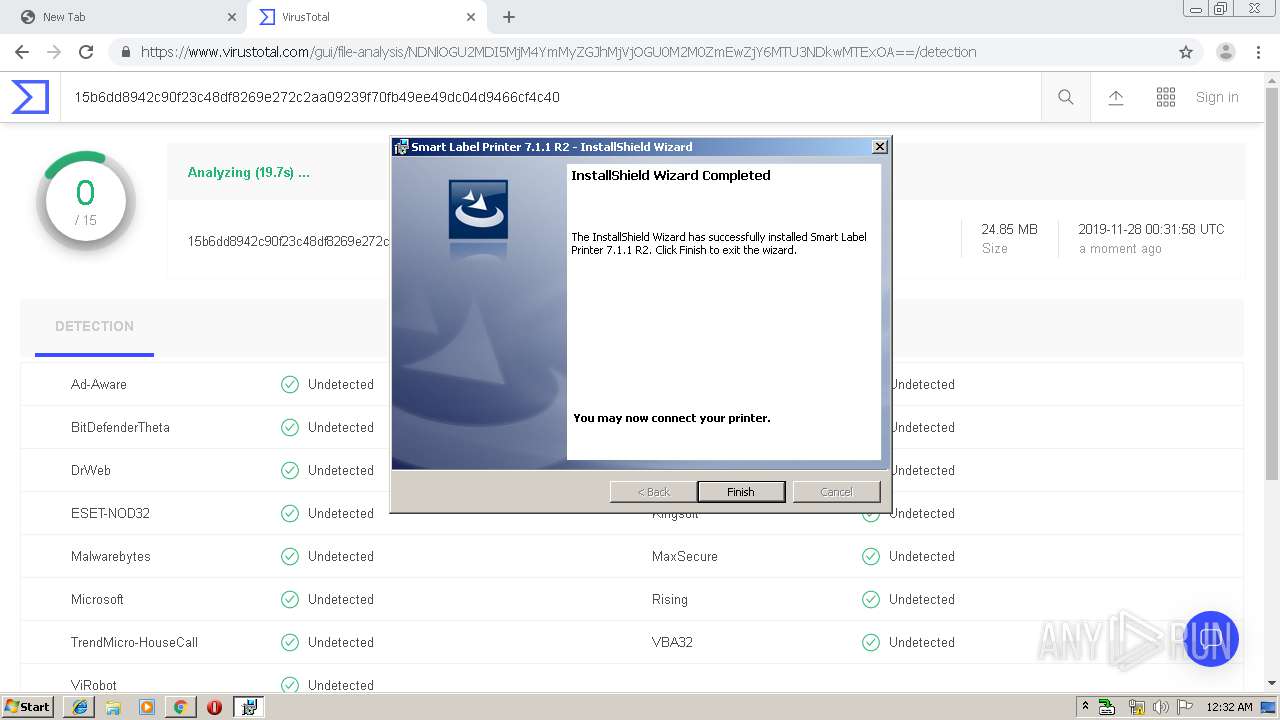The height and width of the screenshot is (720, 1280).
Task: Click the page scrollbar down arrow
Action: pyautogui.click(x=1272, y=683)
